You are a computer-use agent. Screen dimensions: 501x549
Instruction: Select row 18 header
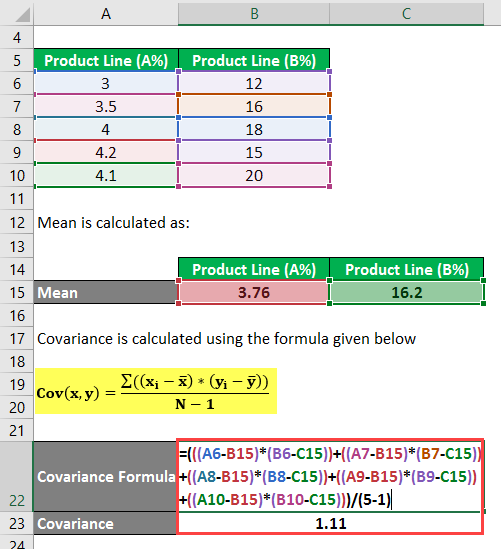coord(16,361)
